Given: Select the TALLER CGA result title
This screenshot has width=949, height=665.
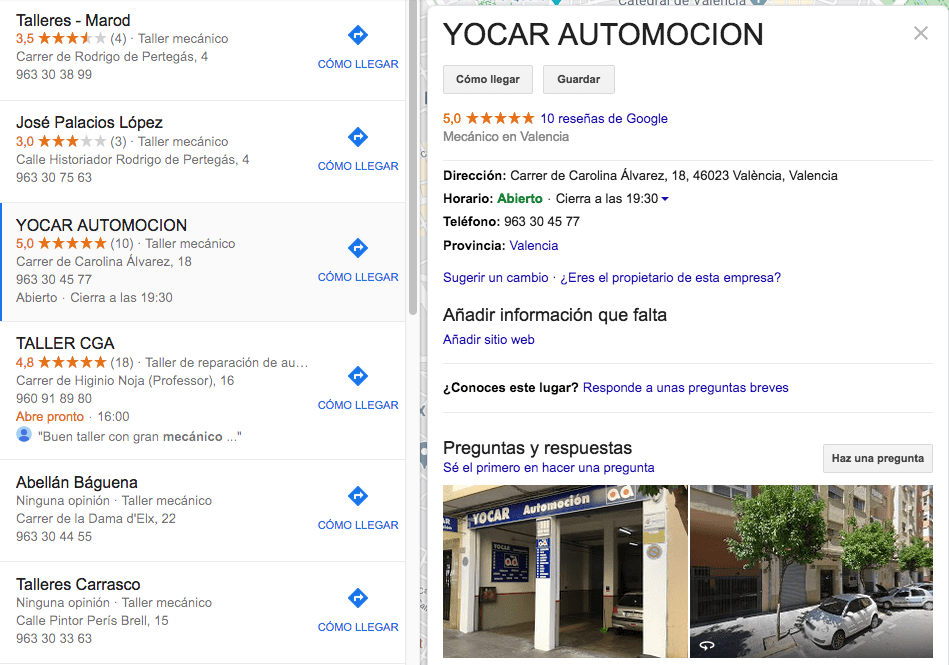Looking at the screenshot, I should coord(65,344).
